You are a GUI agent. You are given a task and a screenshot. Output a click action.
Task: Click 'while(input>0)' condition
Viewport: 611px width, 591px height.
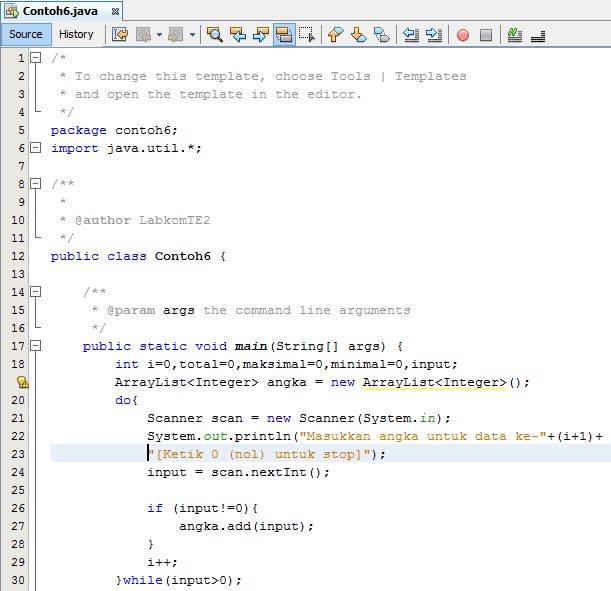tap(178, 580)
